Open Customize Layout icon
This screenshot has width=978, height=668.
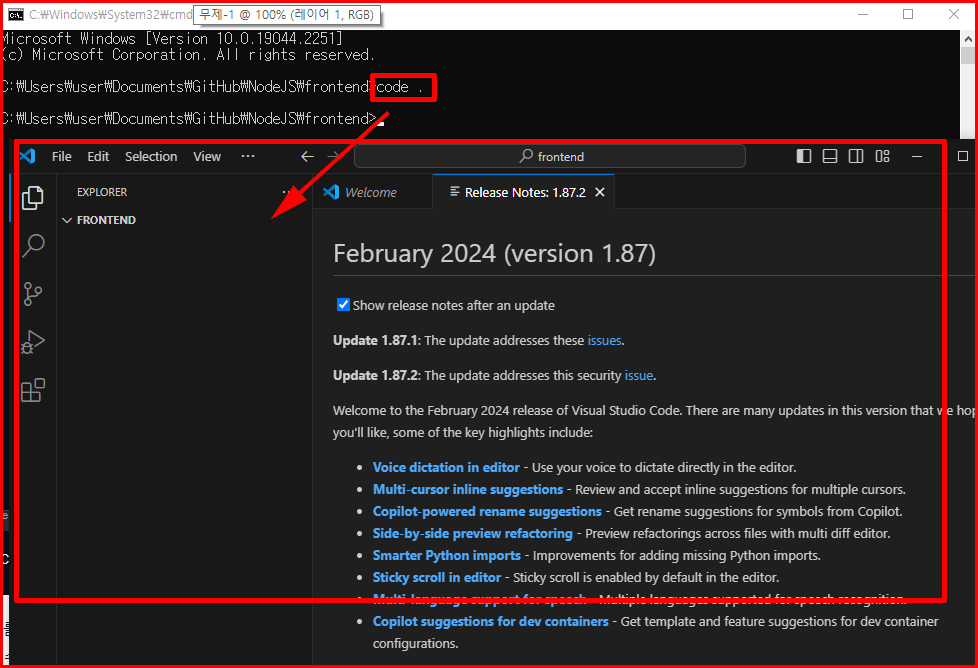(x=882, y=156)
